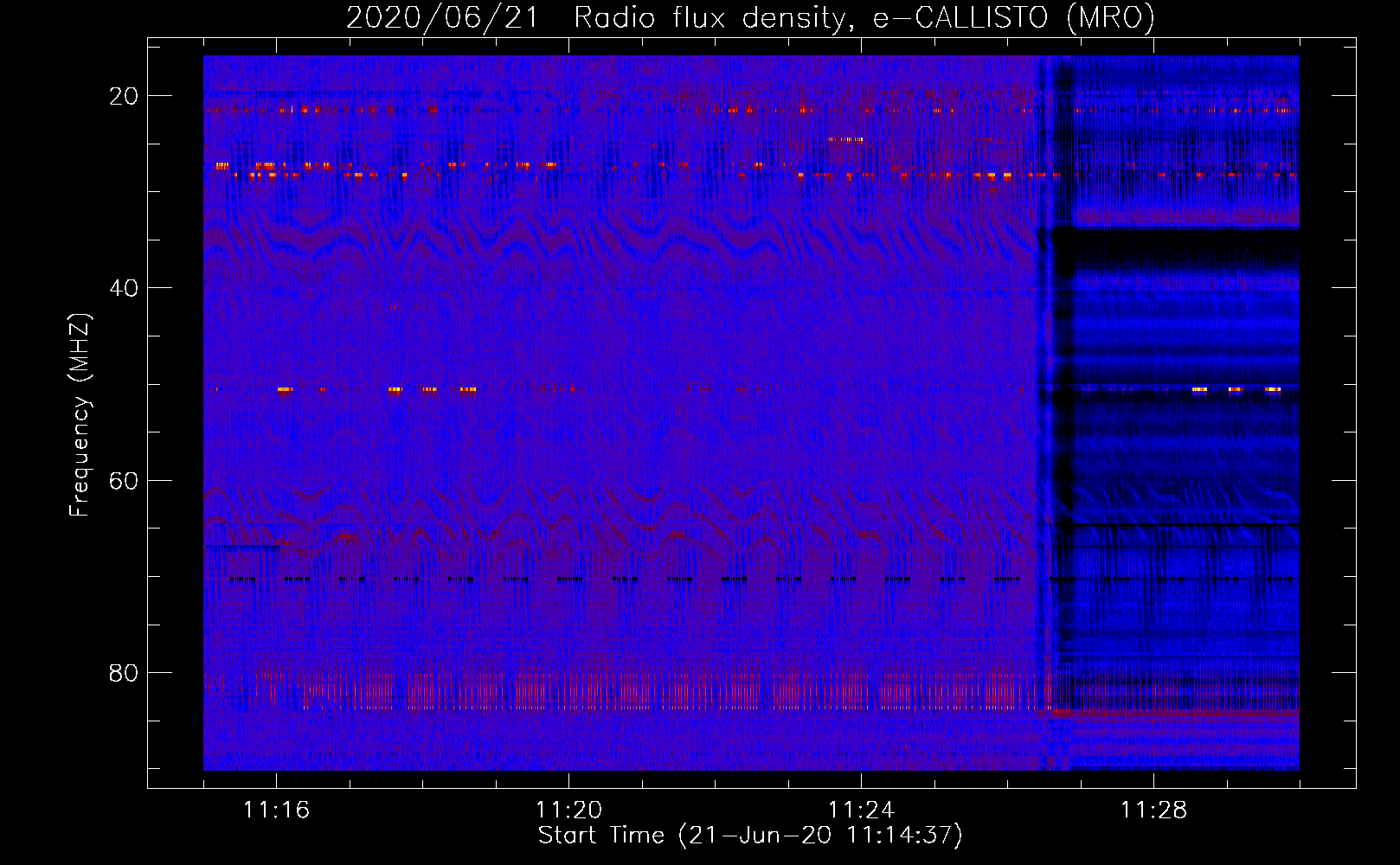
Task: Click the 11:20 time tick label
Action: [x=568, y=810]
